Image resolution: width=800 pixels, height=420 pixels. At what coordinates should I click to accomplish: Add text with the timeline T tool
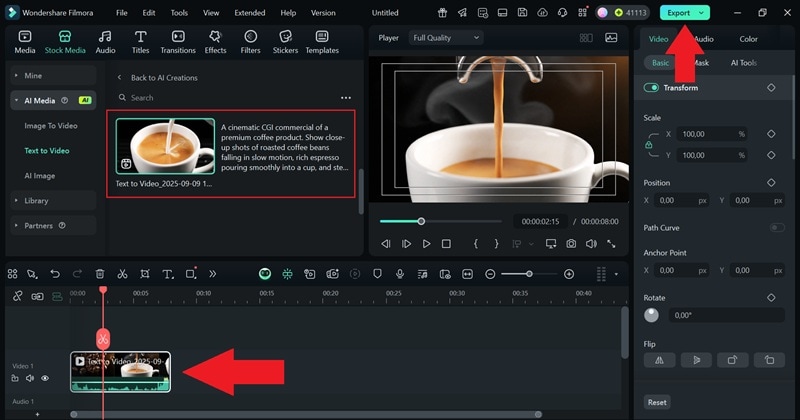tap(167, 274)
